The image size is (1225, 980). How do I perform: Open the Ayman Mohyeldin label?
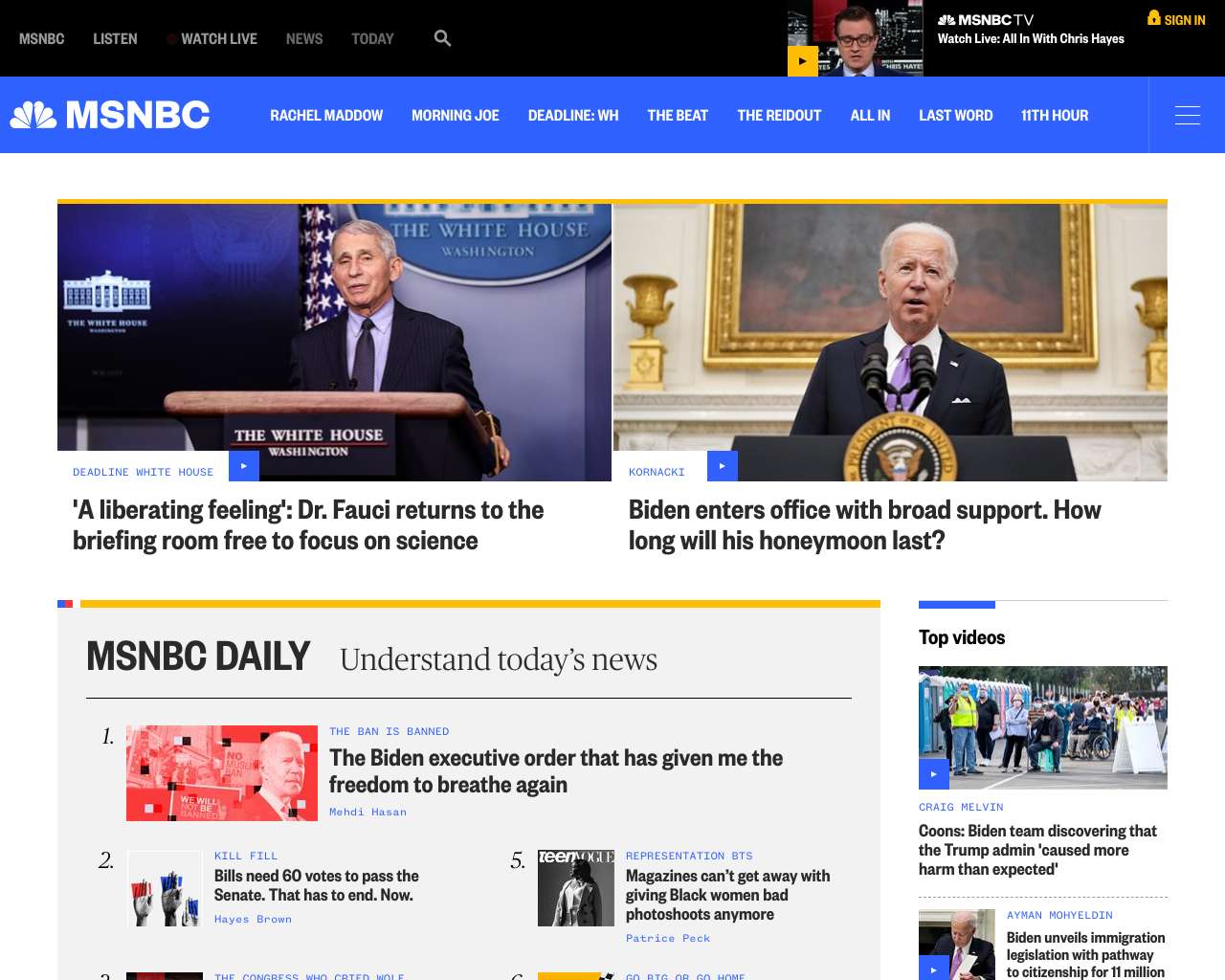1059,915
